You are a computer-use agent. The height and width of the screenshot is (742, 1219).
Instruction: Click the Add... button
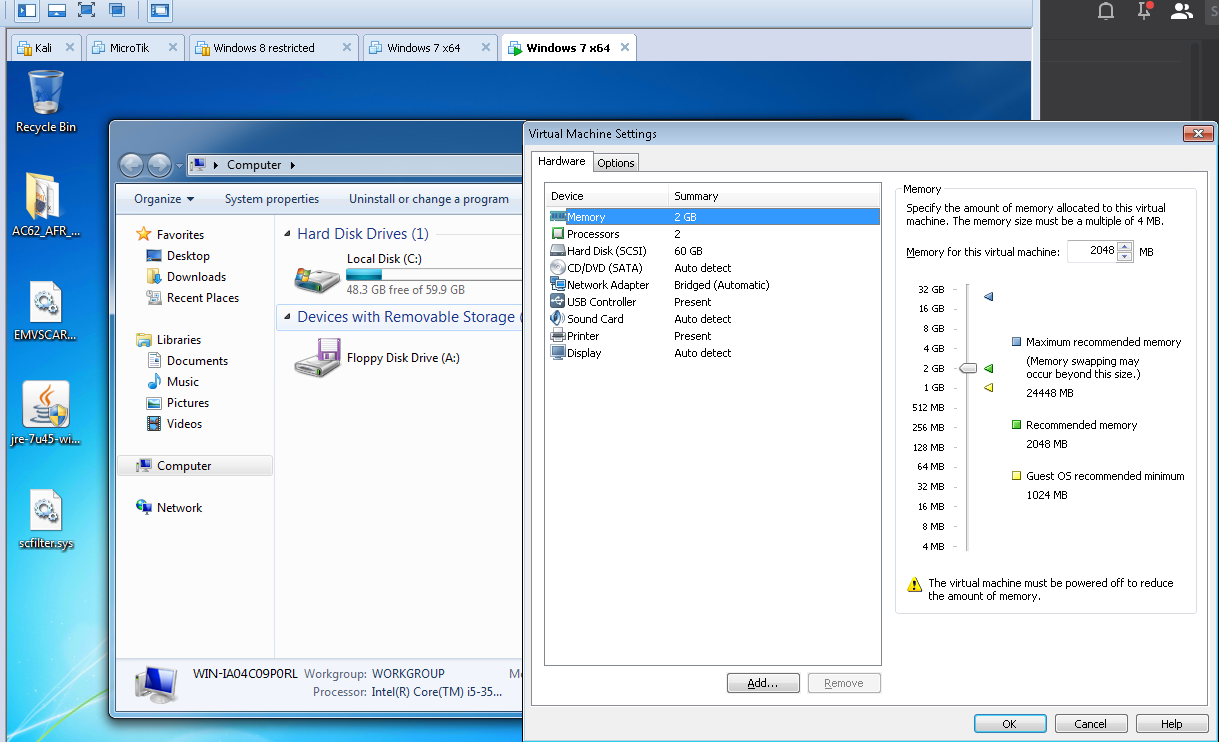763,683
